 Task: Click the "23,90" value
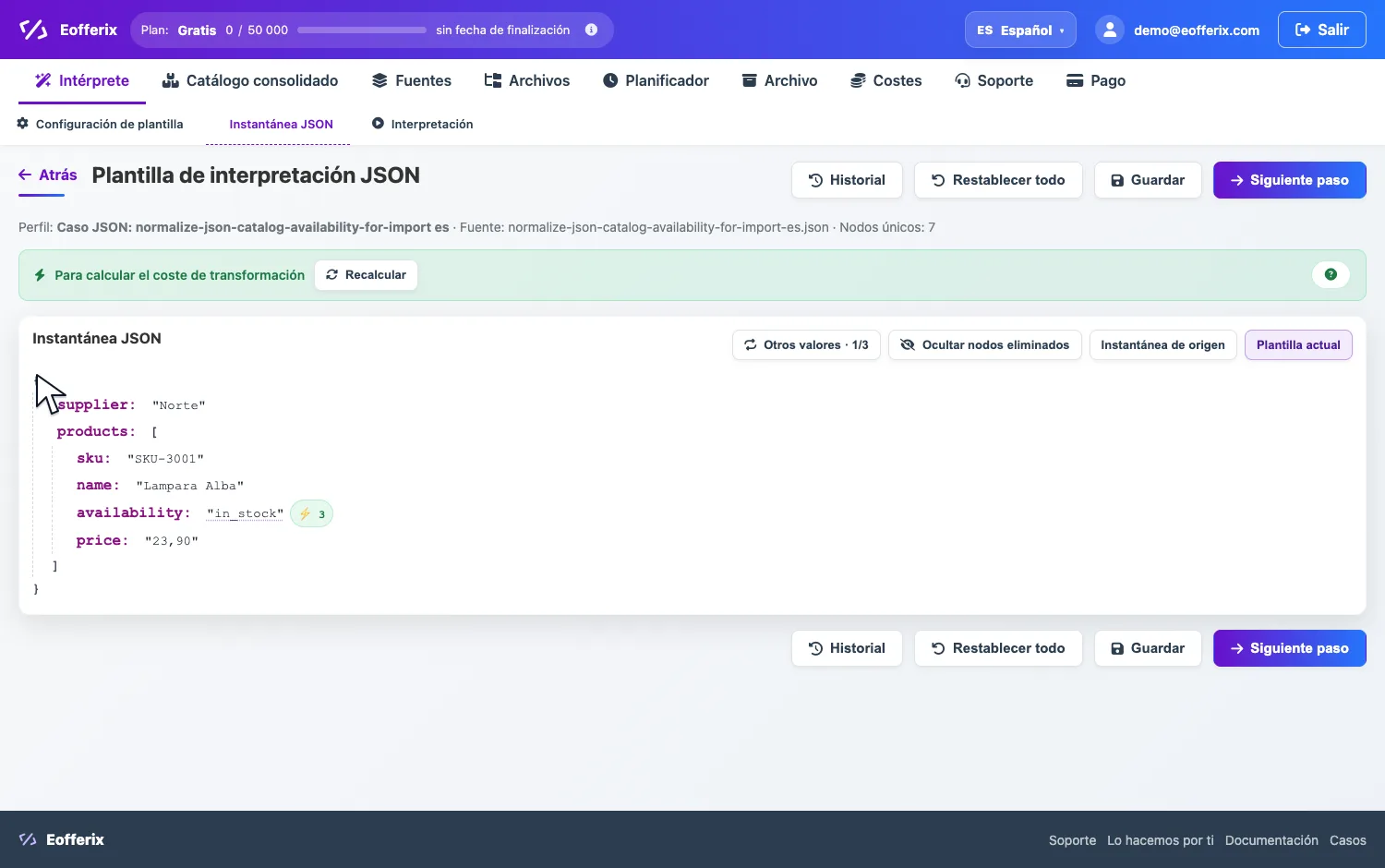click(x=172, y=541)
